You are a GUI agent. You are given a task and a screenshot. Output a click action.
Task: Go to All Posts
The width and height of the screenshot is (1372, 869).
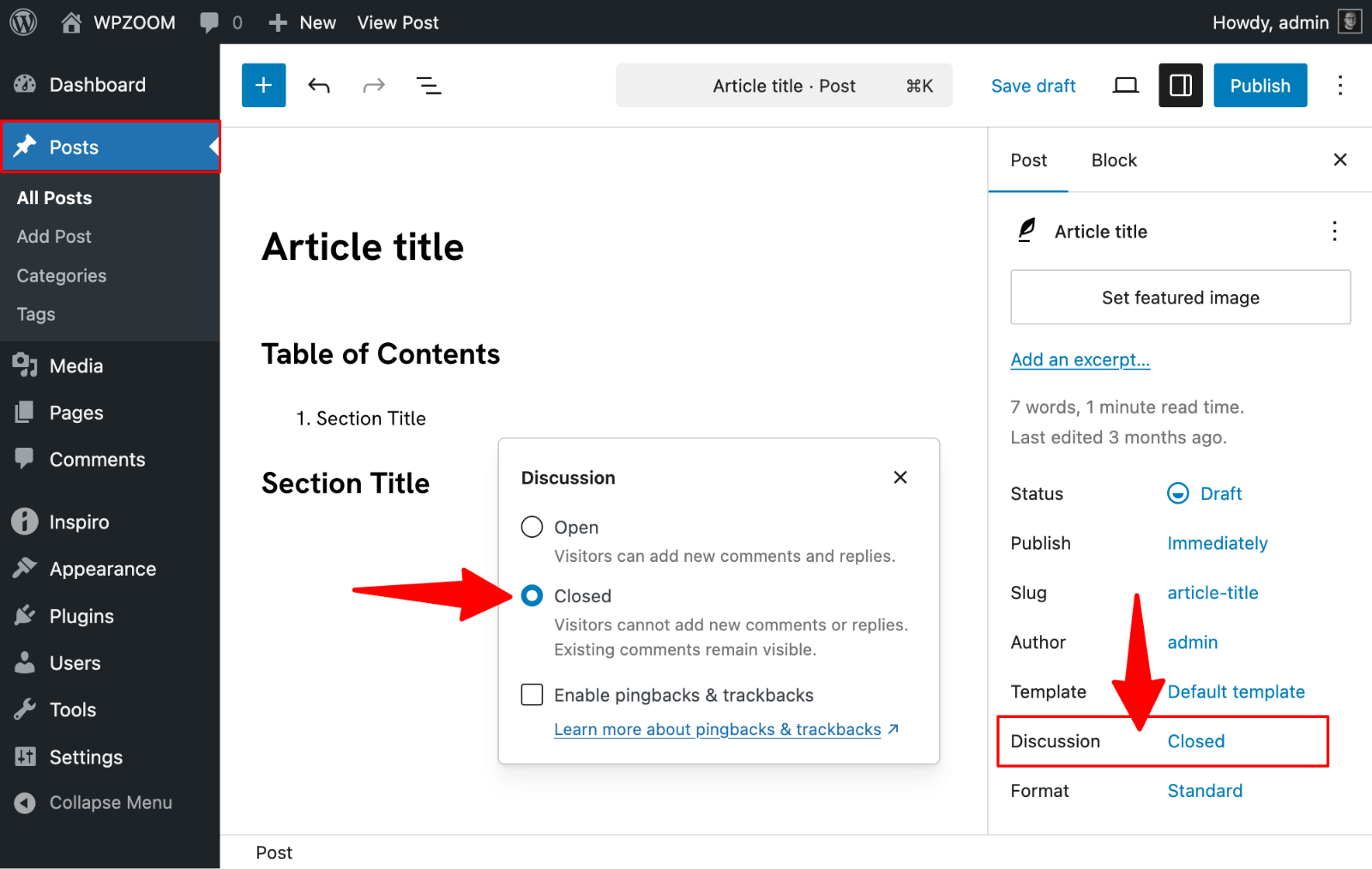(x=55, y=198)
